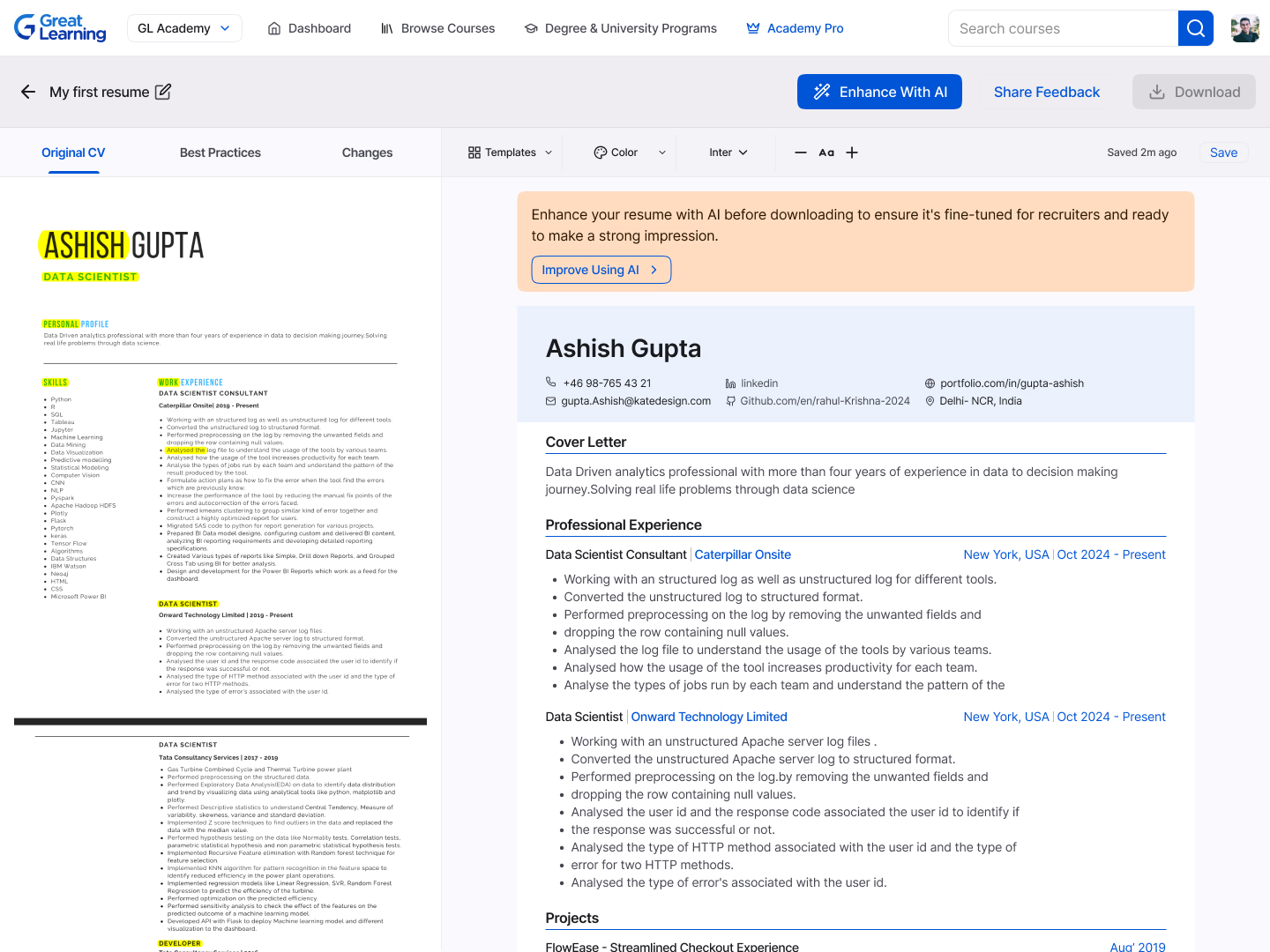Increase font size with plus icon
The width and height of the screenshot is (1270, 952).
click(852, 152)
